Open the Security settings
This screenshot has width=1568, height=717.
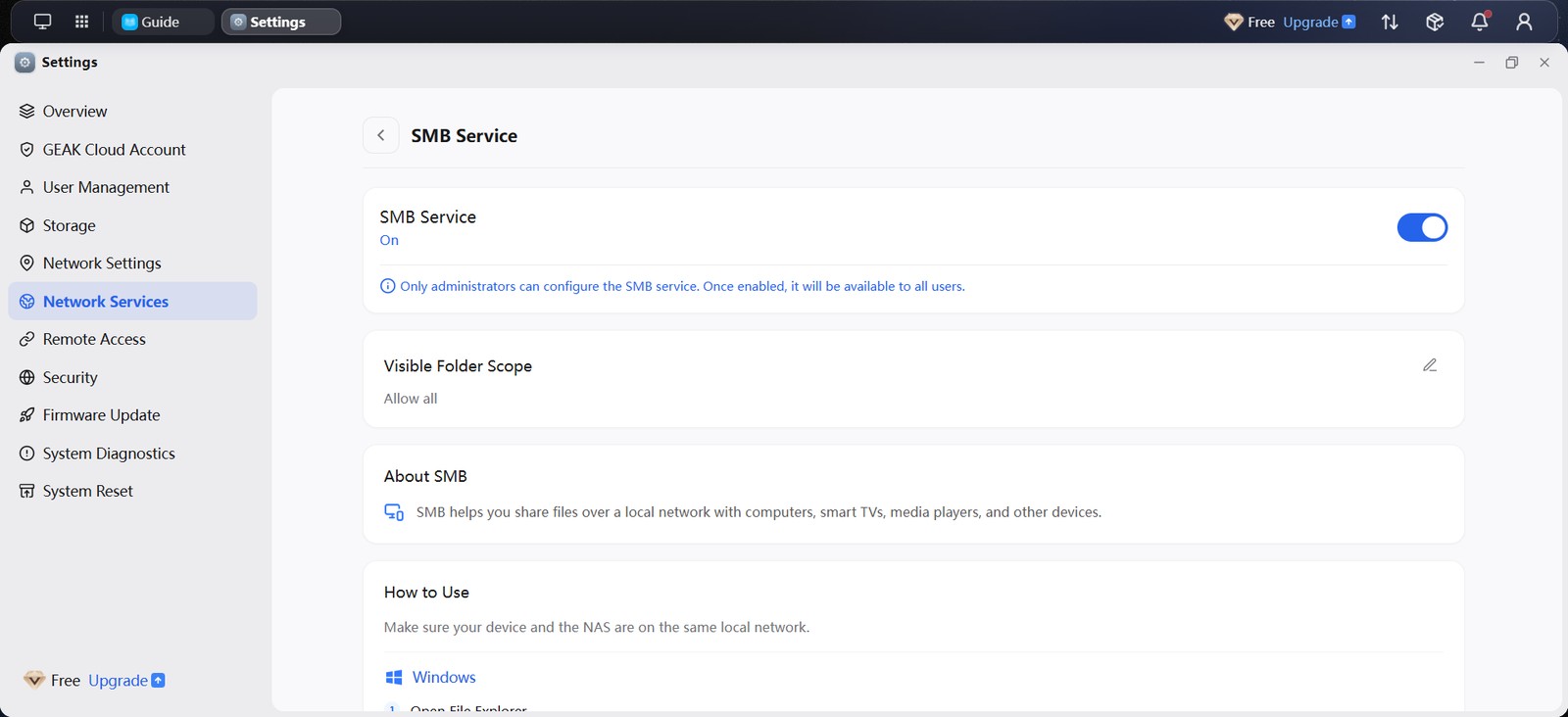pyautogui.click(x=132, y=377)
